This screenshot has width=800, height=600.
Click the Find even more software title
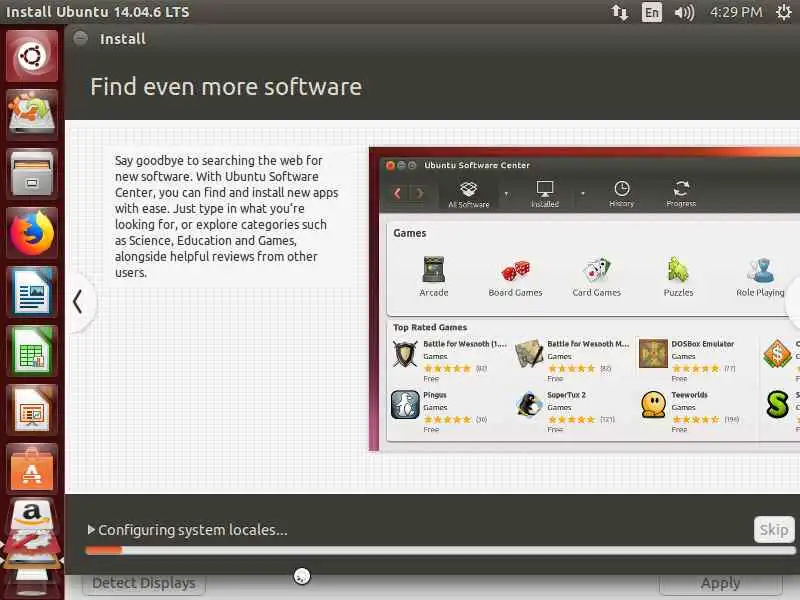point(226,87)
